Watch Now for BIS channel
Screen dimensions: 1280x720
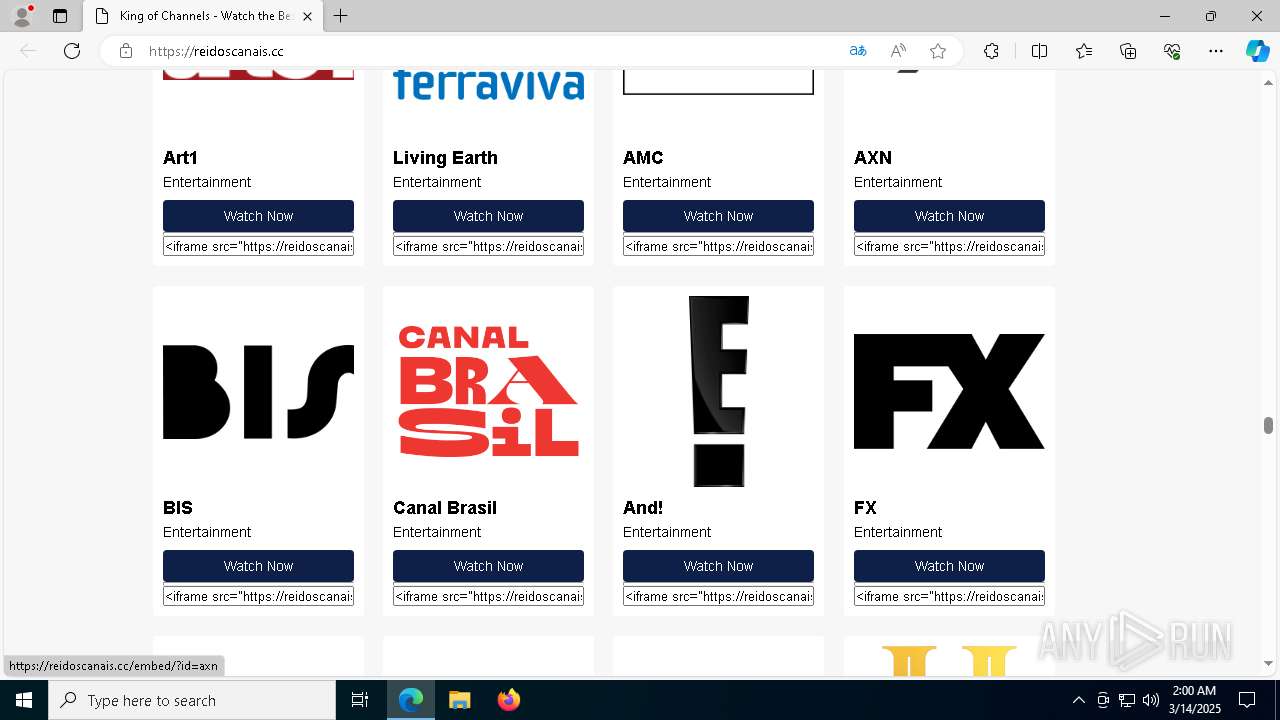pos(258,566)
